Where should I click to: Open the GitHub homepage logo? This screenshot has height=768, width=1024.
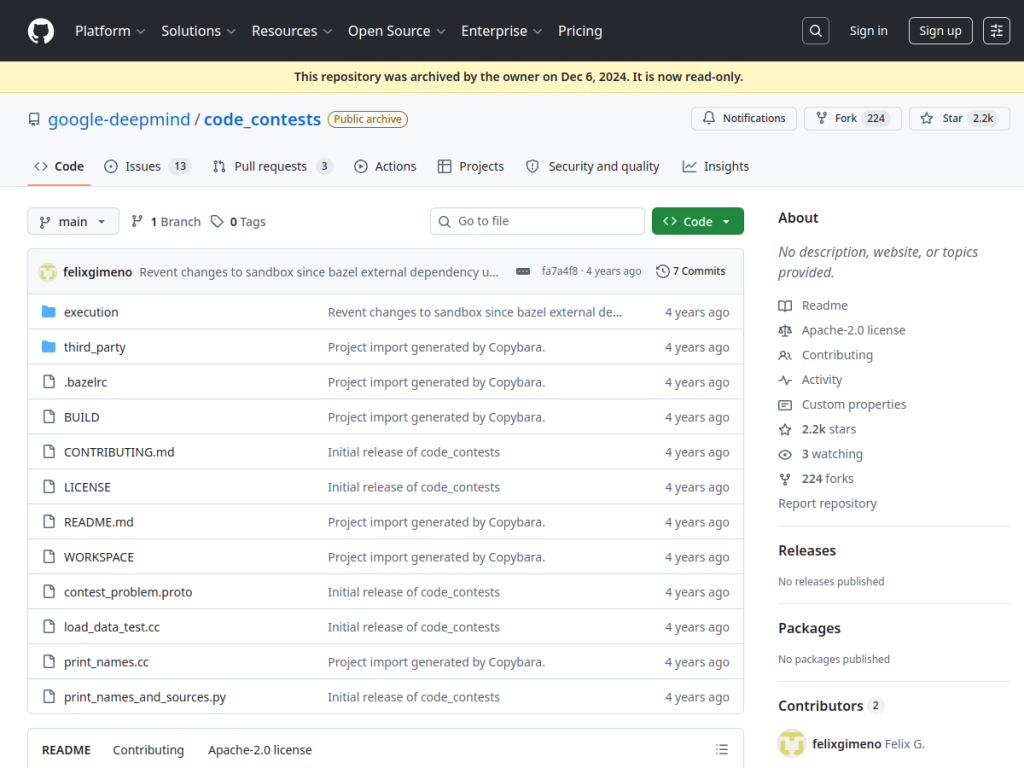pyautogui.click(x=40, y=31)
